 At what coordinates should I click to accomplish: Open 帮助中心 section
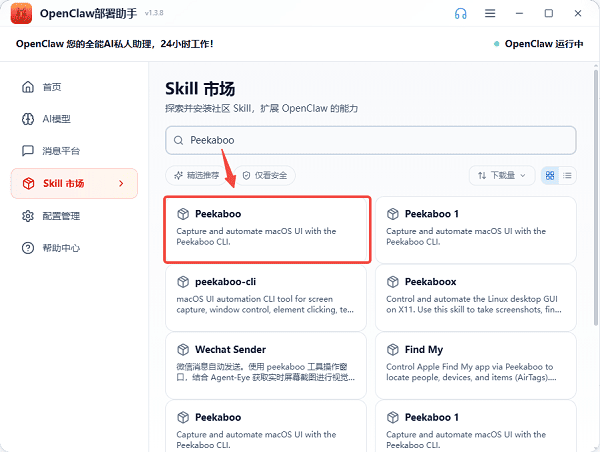(74, 248)
